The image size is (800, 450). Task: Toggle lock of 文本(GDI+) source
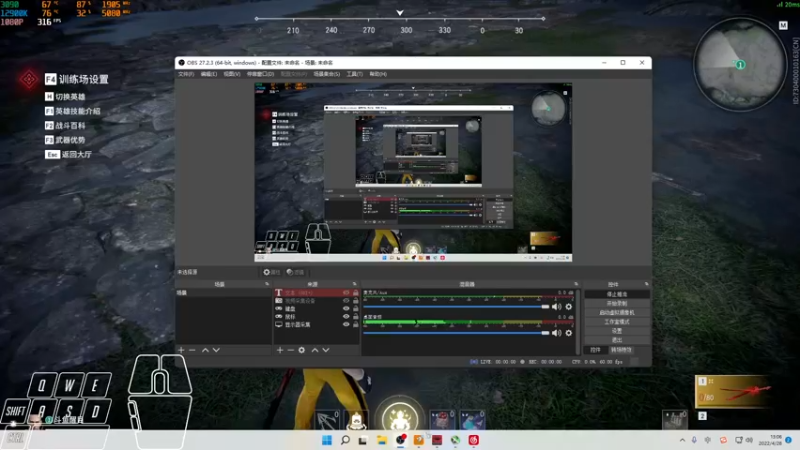pyautogui.click(x=356, y=293)
